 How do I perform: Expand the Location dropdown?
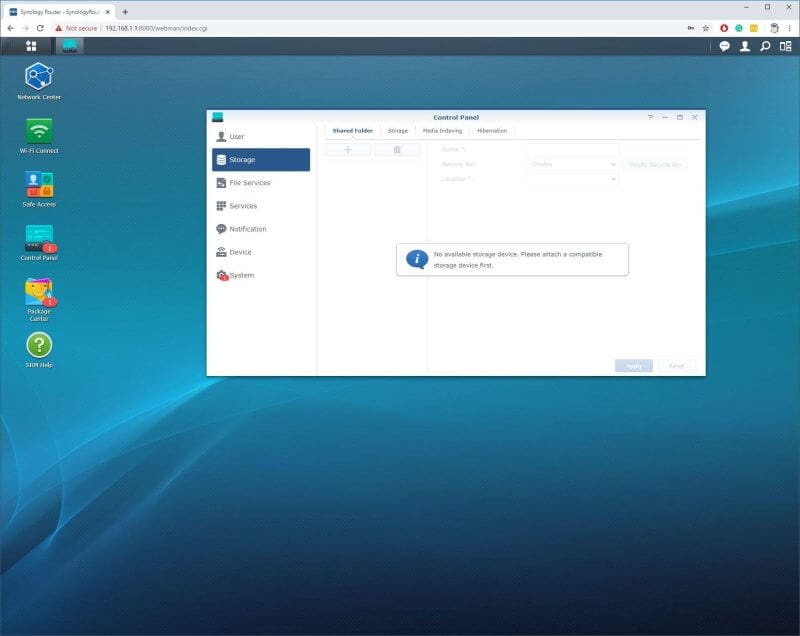[x=570, y=179]
